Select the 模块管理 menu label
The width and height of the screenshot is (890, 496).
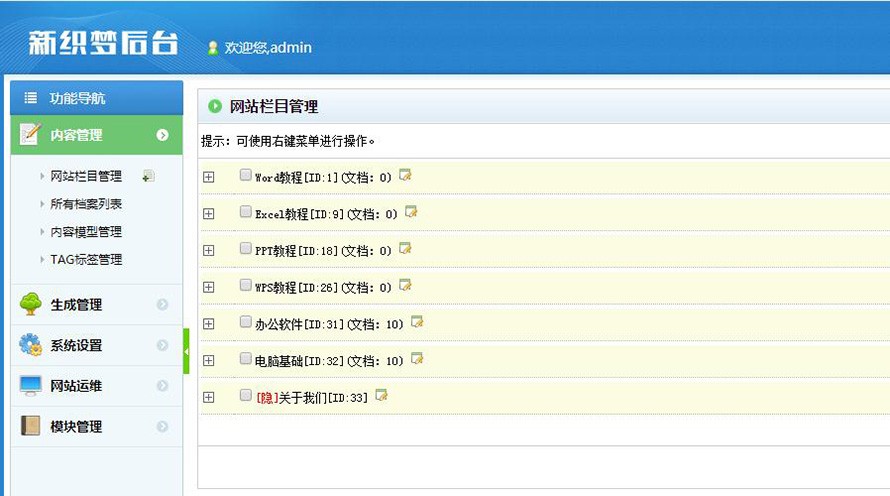click(76, 427)
